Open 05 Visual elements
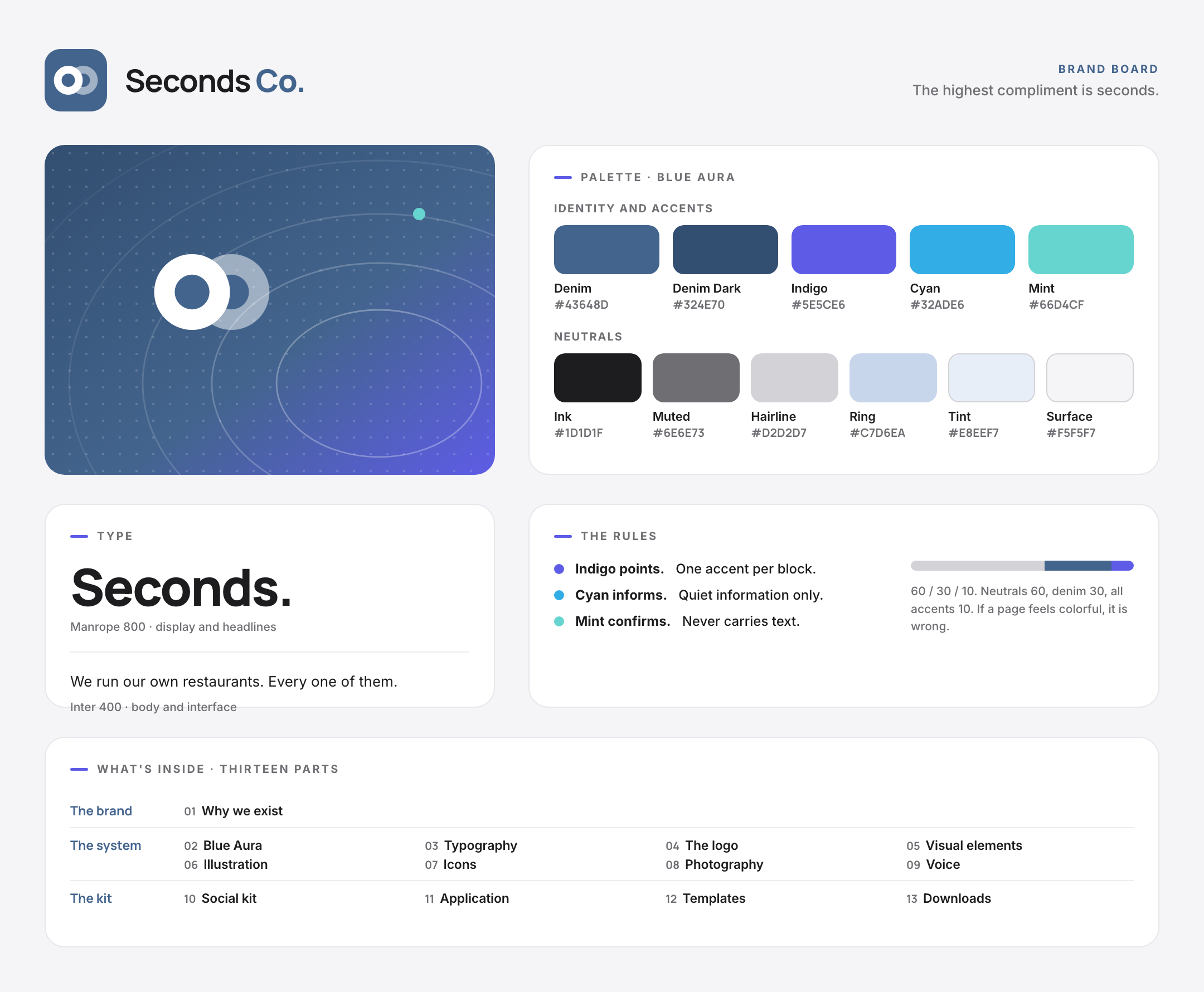Screen dimensions: 1204x992 click(964, 846)
